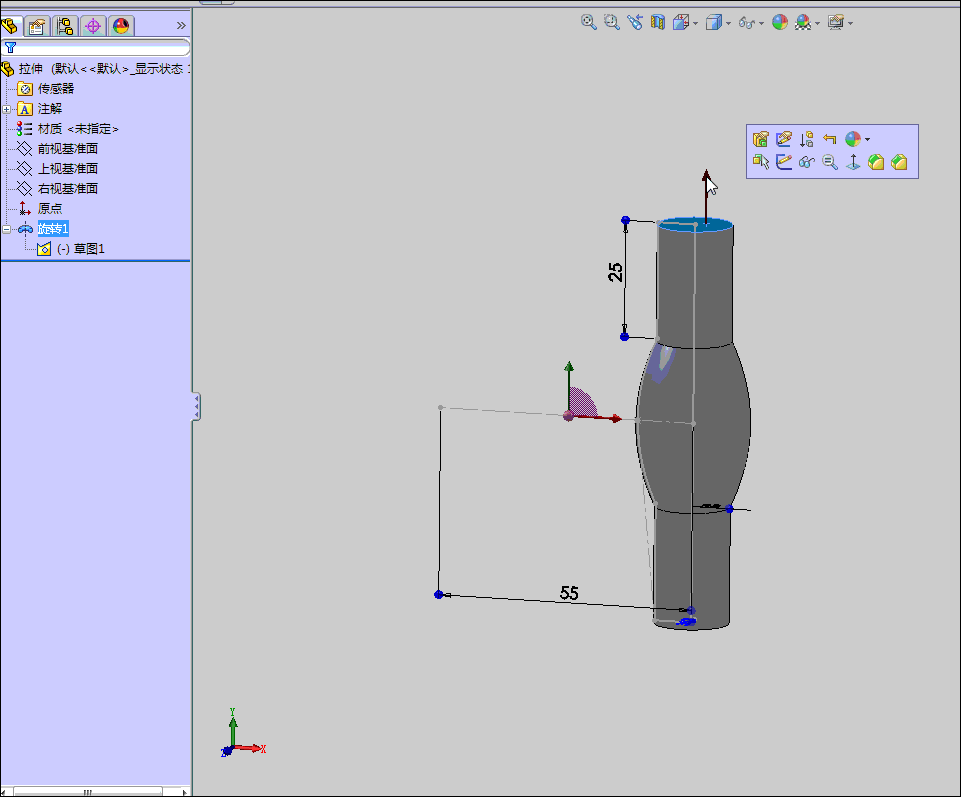Click the feature tree filter field
The image size is (961, 797).
coord(100,48)
